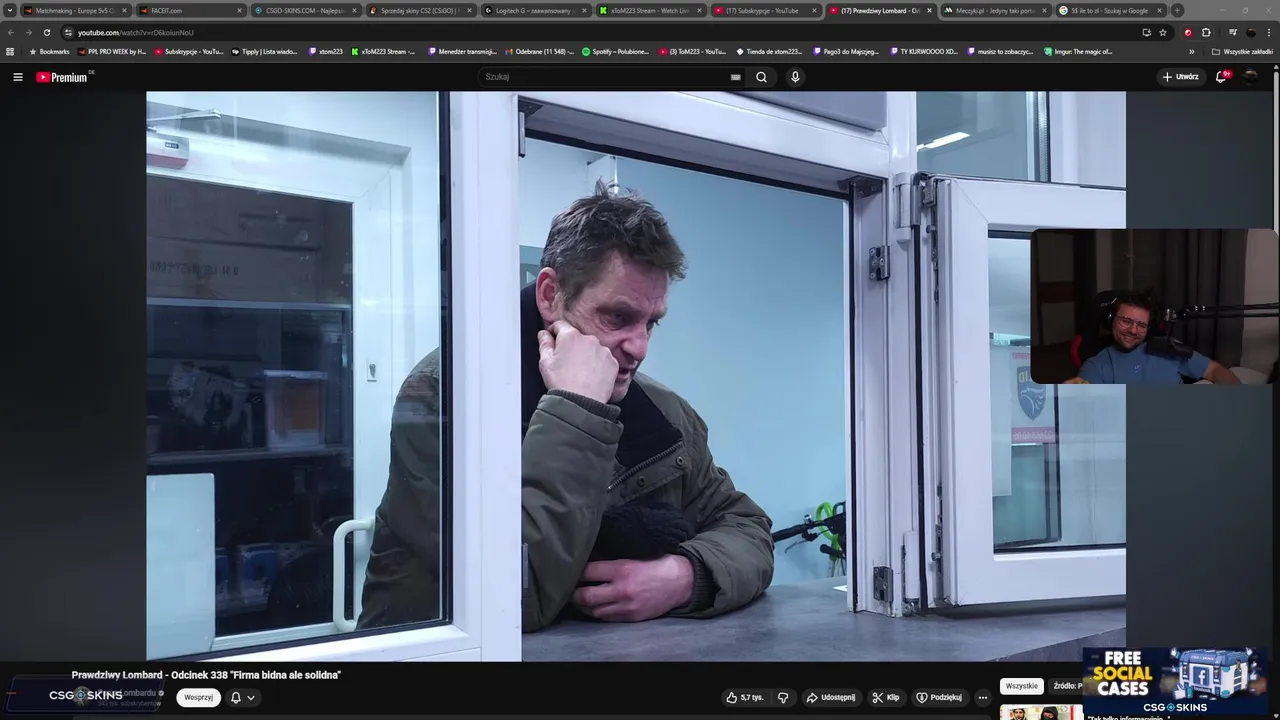
Task: Start voice search with microphone
Action: click(x=795, y=77)
